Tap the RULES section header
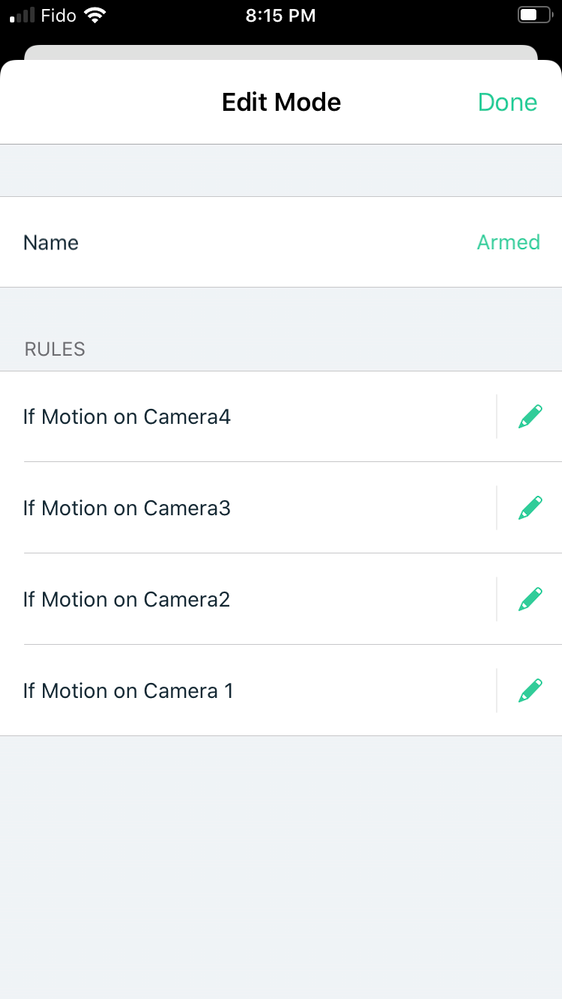Viewport: 562px width, 999px height. click(55, 349)
